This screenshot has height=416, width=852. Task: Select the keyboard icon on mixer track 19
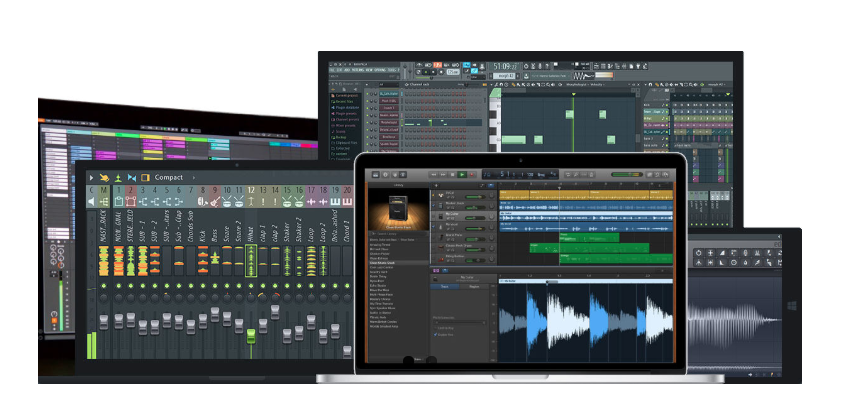tap(335, 202)
